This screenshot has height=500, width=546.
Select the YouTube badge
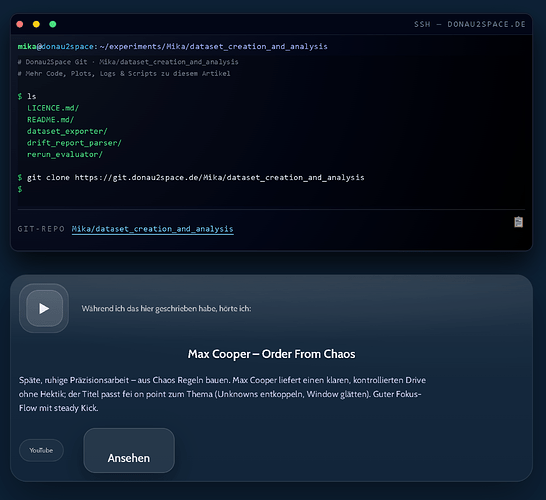click(x=41, y=450)
